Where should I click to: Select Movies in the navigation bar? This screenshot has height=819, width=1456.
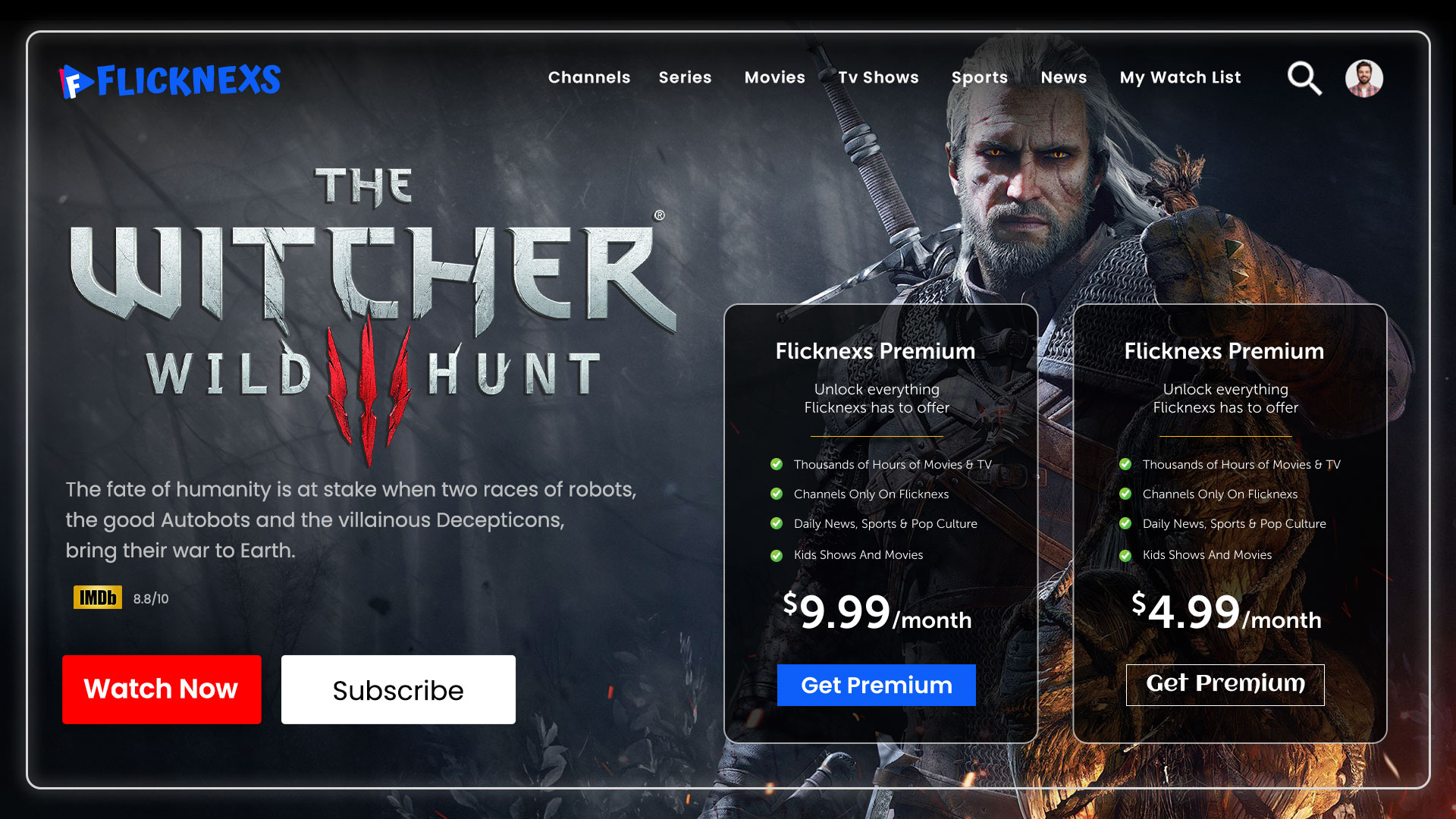774,77
